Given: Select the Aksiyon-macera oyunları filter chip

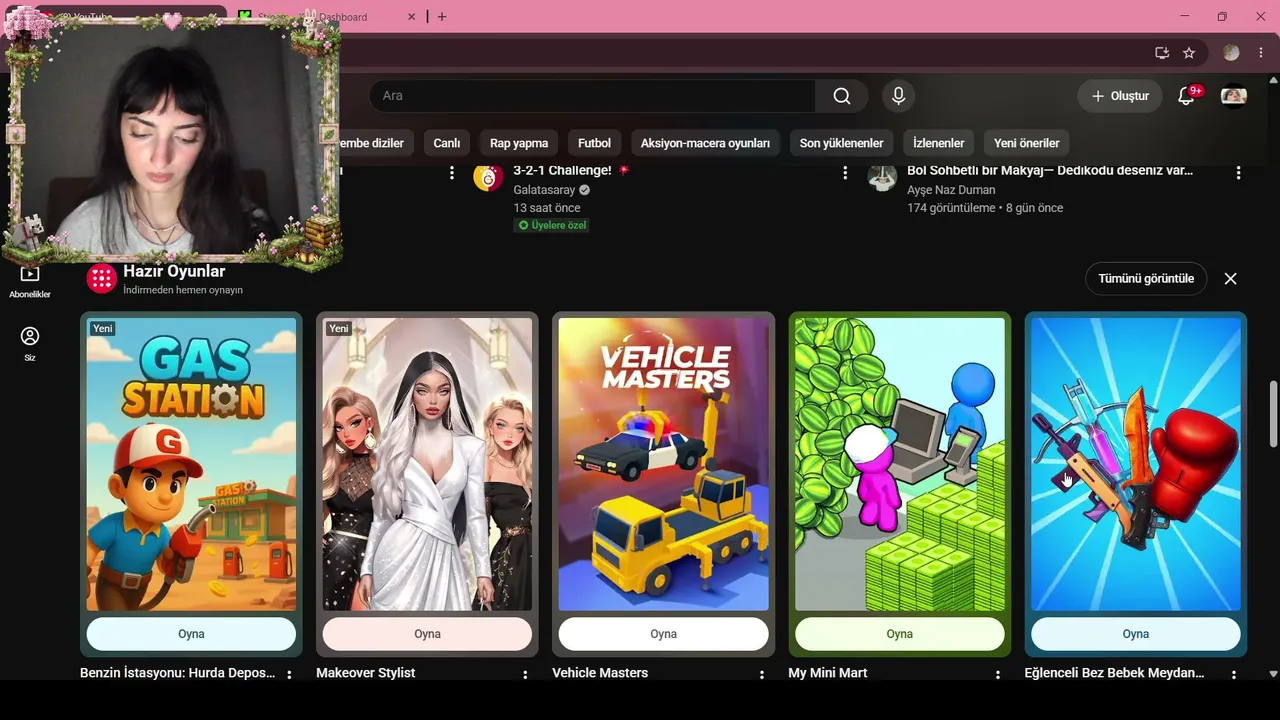Looking at the screenshot, I should pos(705,143).
